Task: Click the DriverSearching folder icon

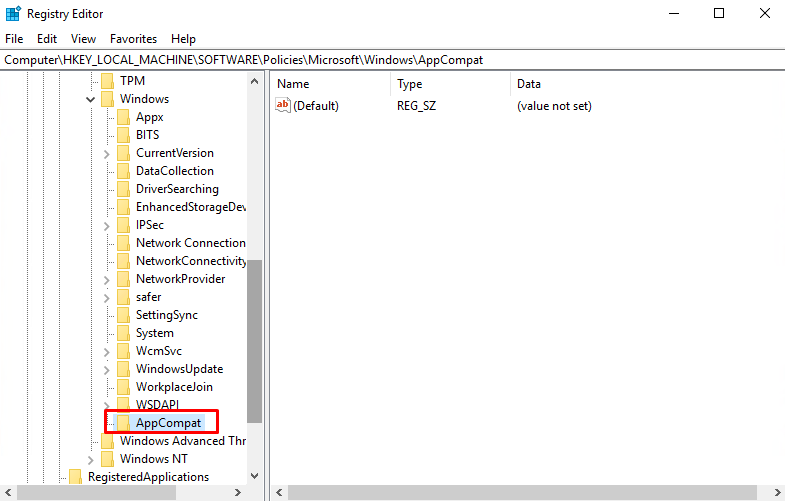Action: (123, 189)
